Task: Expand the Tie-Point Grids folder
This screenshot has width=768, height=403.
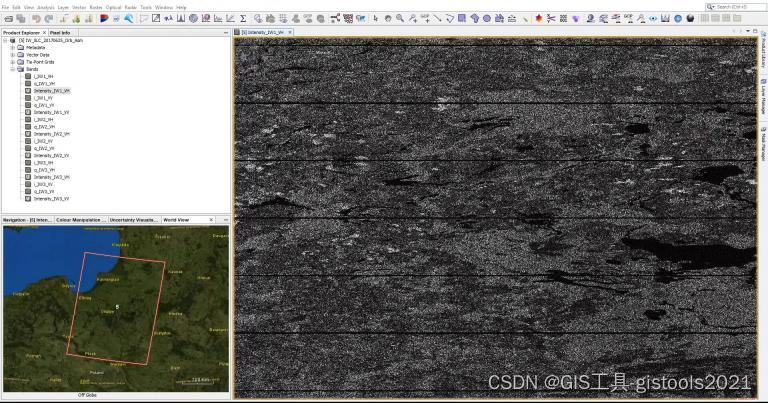Action: (x=13, y=62)
